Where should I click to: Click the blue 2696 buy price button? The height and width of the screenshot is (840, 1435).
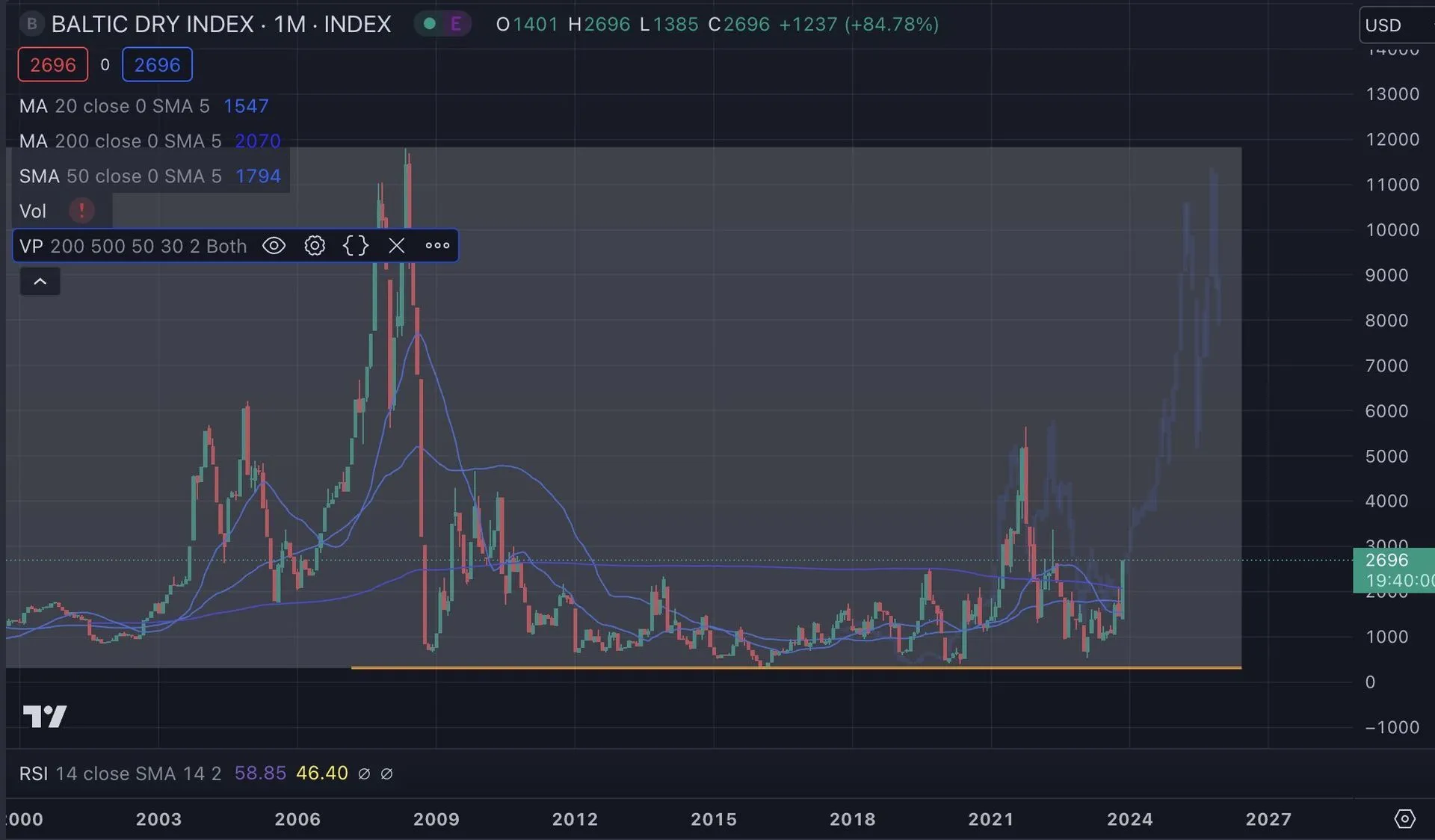click(157, 65)
